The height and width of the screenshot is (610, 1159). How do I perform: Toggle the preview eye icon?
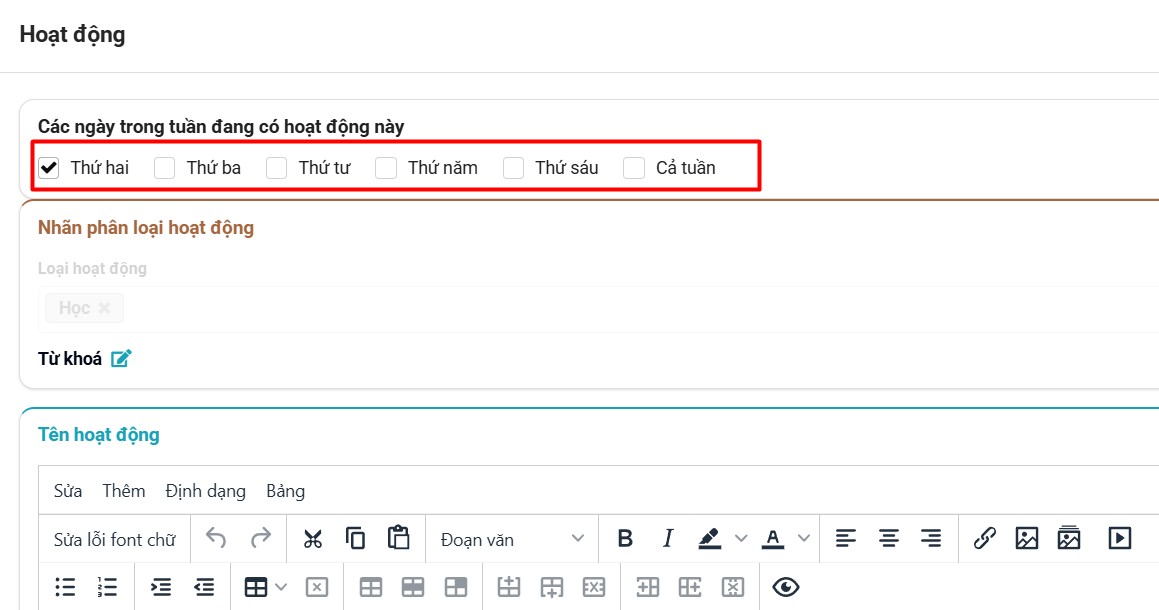tap(786, 587)
